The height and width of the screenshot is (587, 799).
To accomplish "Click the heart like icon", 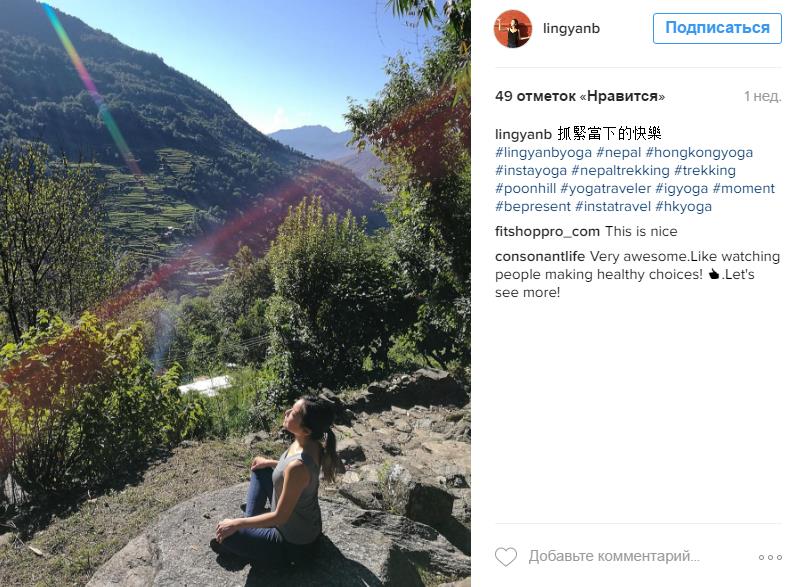I will (505, 556).
